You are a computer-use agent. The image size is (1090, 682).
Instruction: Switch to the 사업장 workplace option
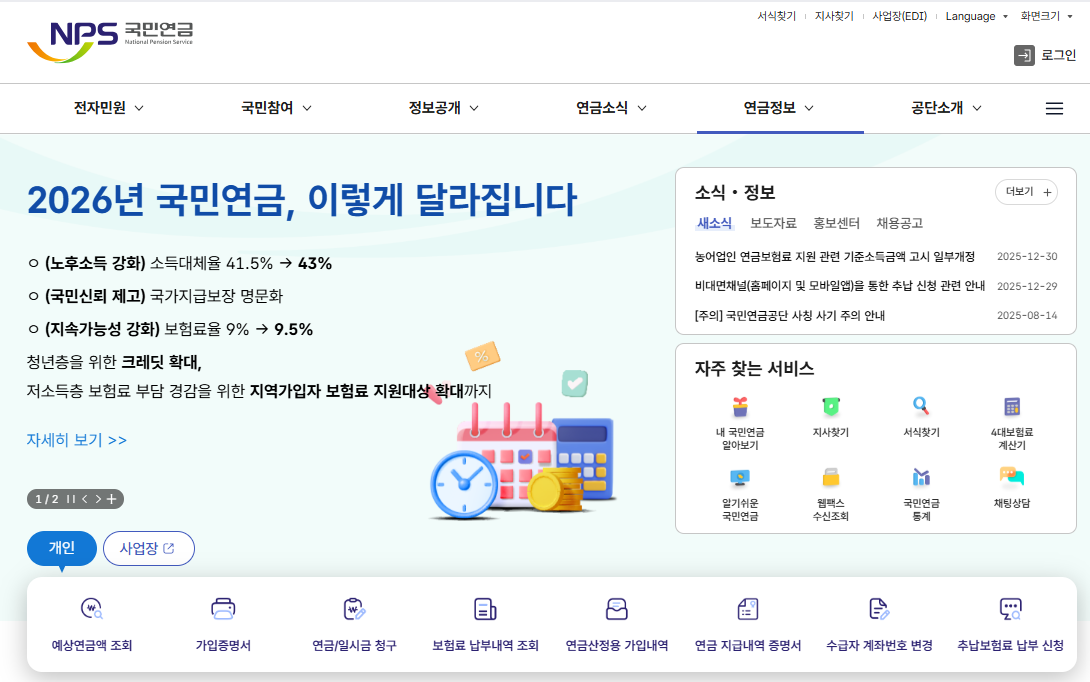148,548
